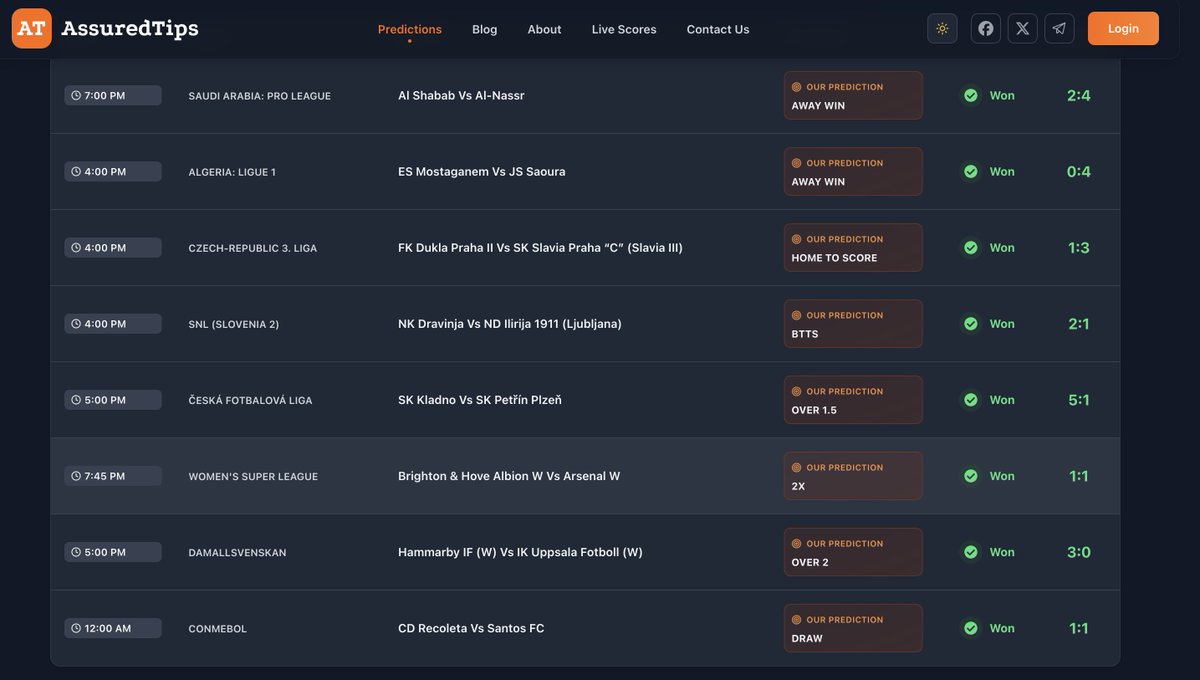The width and height of the screenshot is (1200, 680).
Task: Toggle the light/dark theme sun icon
Action: click(x=942, y=29)
